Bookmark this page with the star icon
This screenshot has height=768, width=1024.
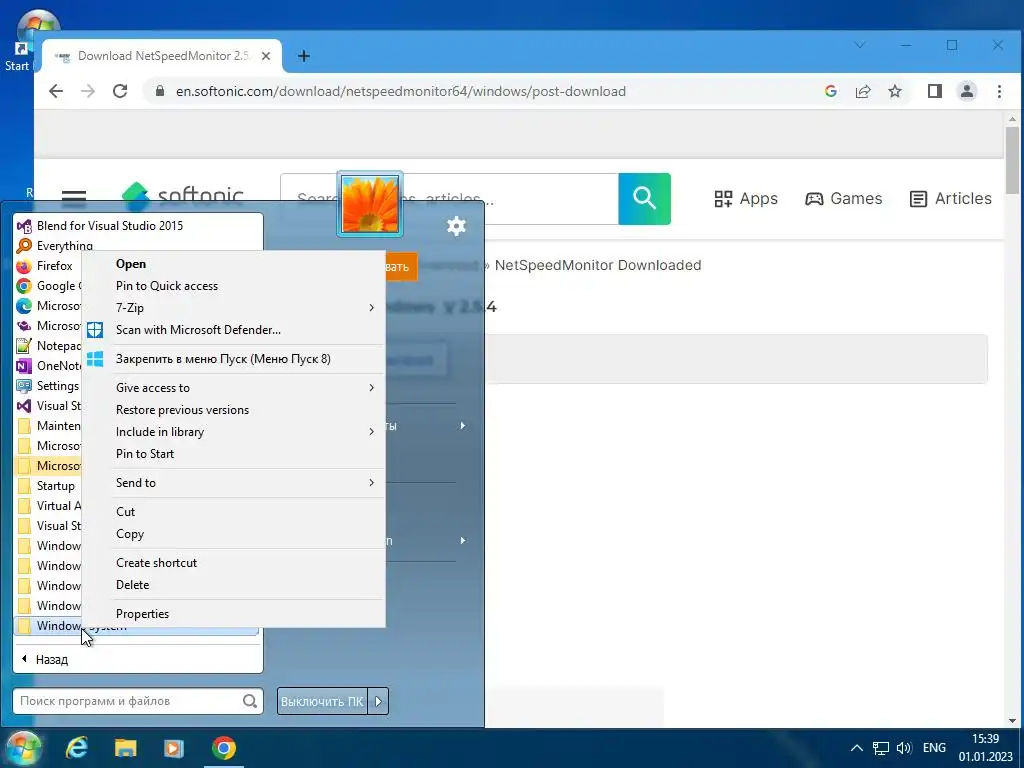click(x=895, y=91)
